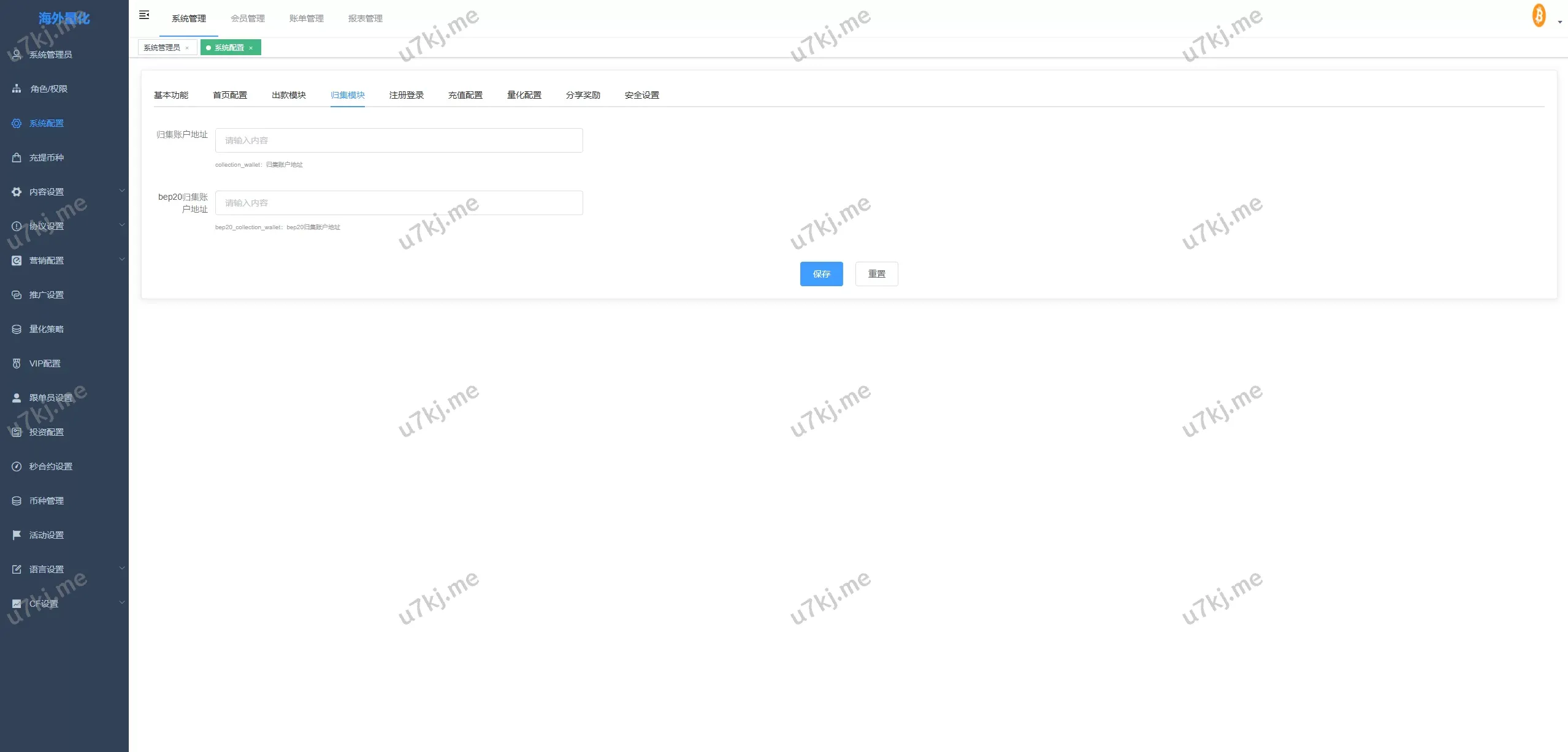
Task: Click the Bitcoin avatar icon
Action: (x=1539, y=15)
